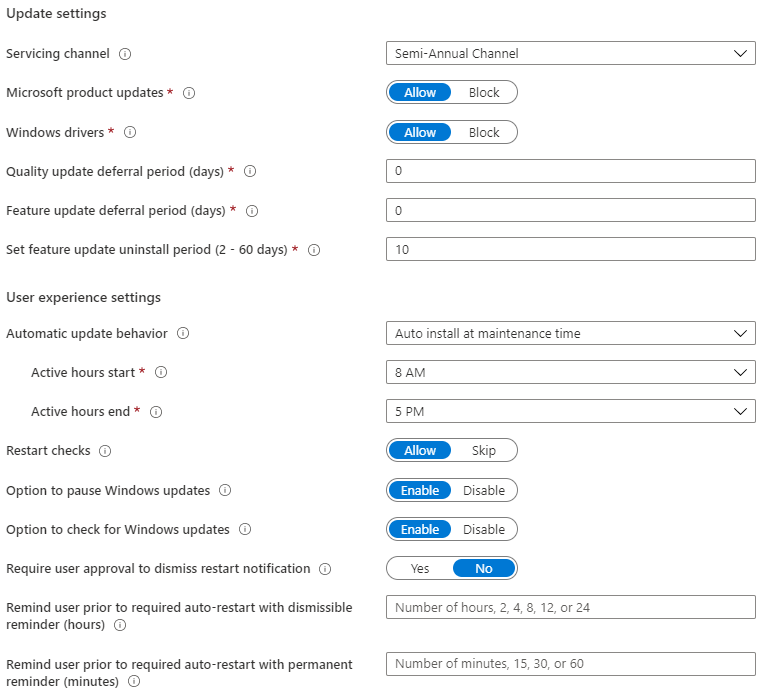783x698 pixels.
Task: Show info tooltip for Active hours start
Action: point(161,373)
